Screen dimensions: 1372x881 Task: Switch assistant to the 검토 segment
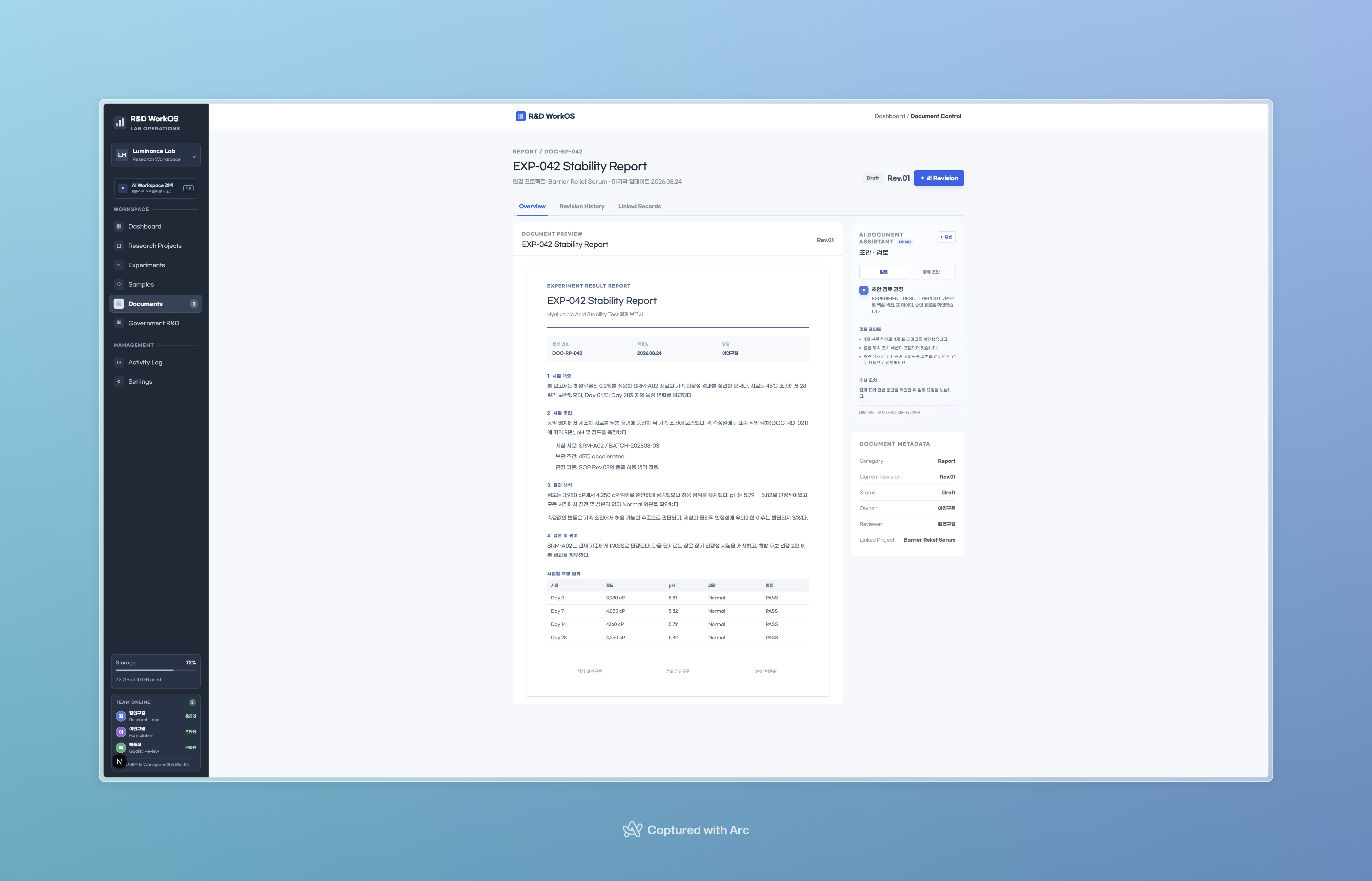pyautogui.click(x=884, y=272)
